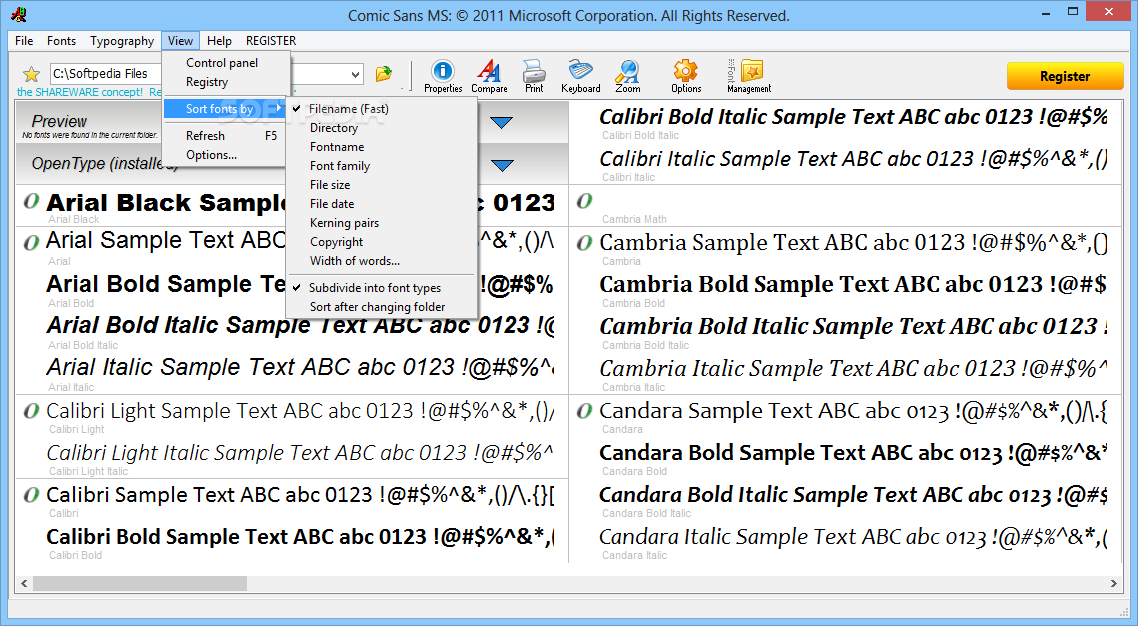Image resolution: width=1138 pixels, height=626 pixels.
Task: Select Arial Italic sample text
Action: [x=300, y=368]
